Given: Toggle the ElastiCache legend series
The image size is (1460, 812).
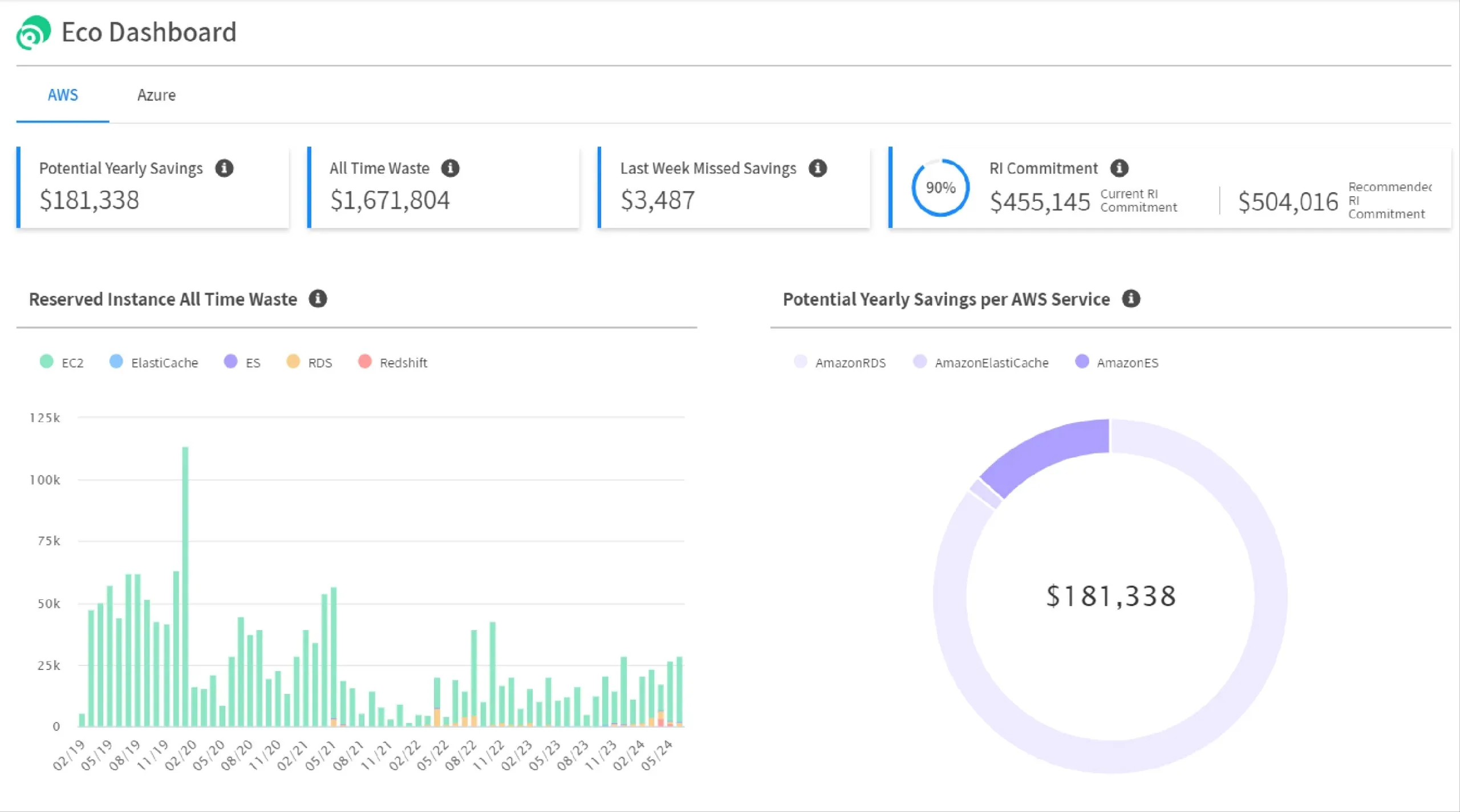Looking at the screenshot, I should [154, 362].
